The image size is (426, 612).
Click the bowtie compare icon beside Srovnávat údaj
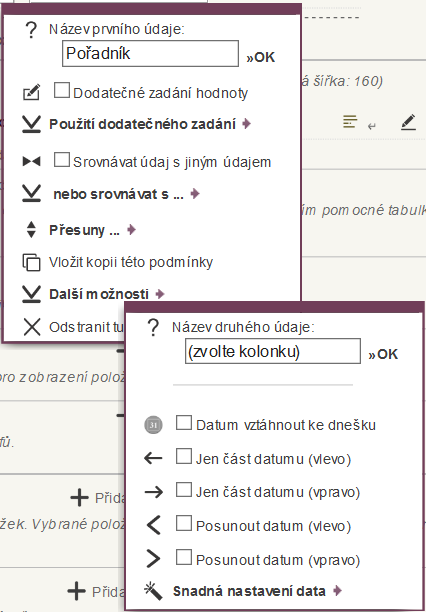click(x=31, y=161)
